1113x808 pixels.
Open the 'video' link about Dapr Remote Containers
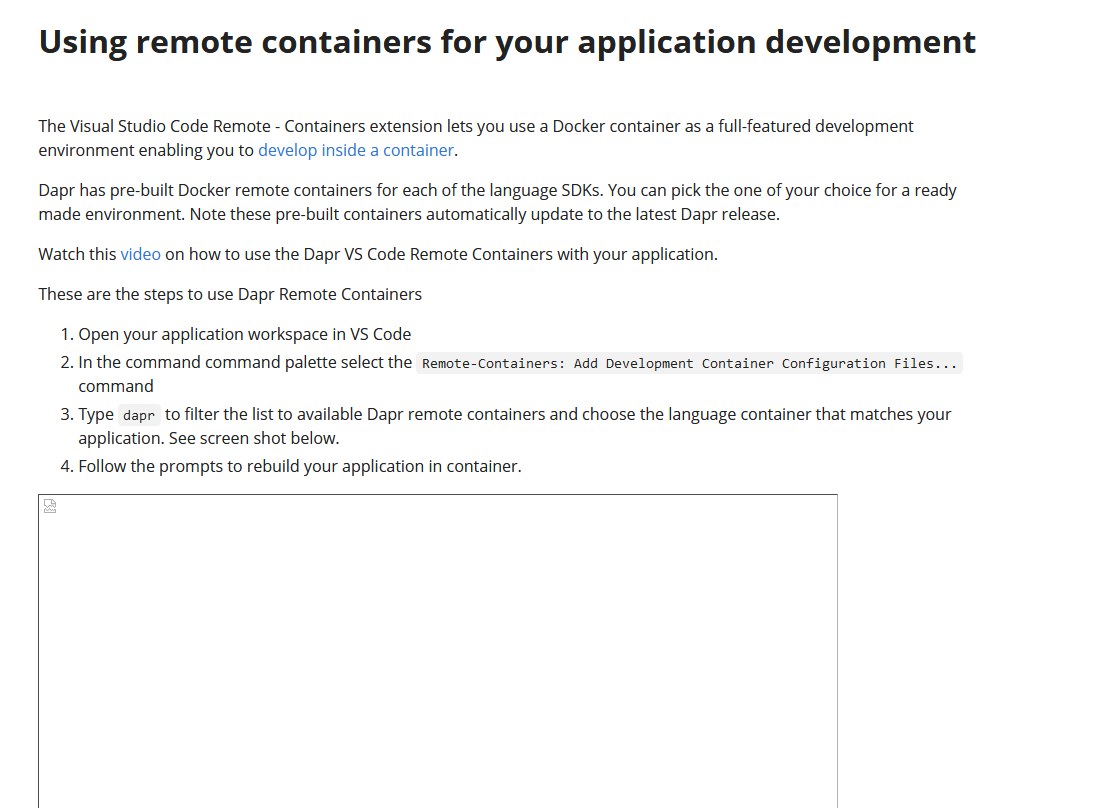140,254
